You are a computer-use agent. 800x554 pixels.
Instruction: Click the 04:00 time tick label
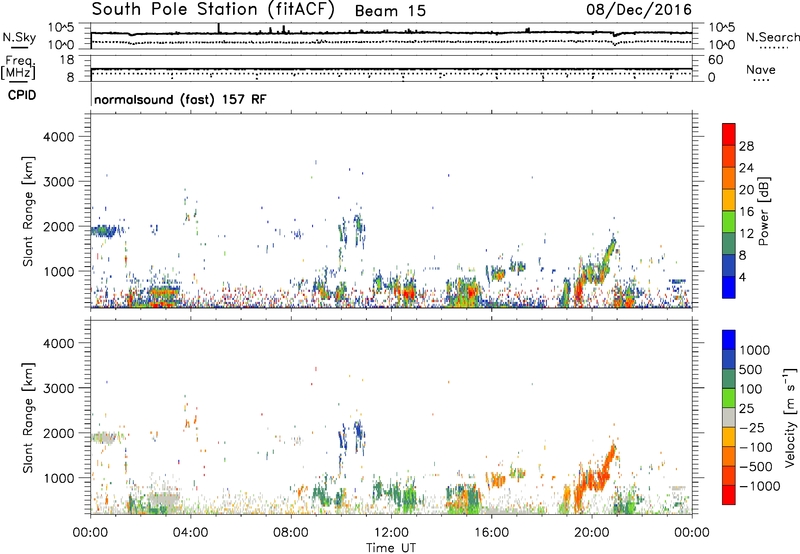190,533
